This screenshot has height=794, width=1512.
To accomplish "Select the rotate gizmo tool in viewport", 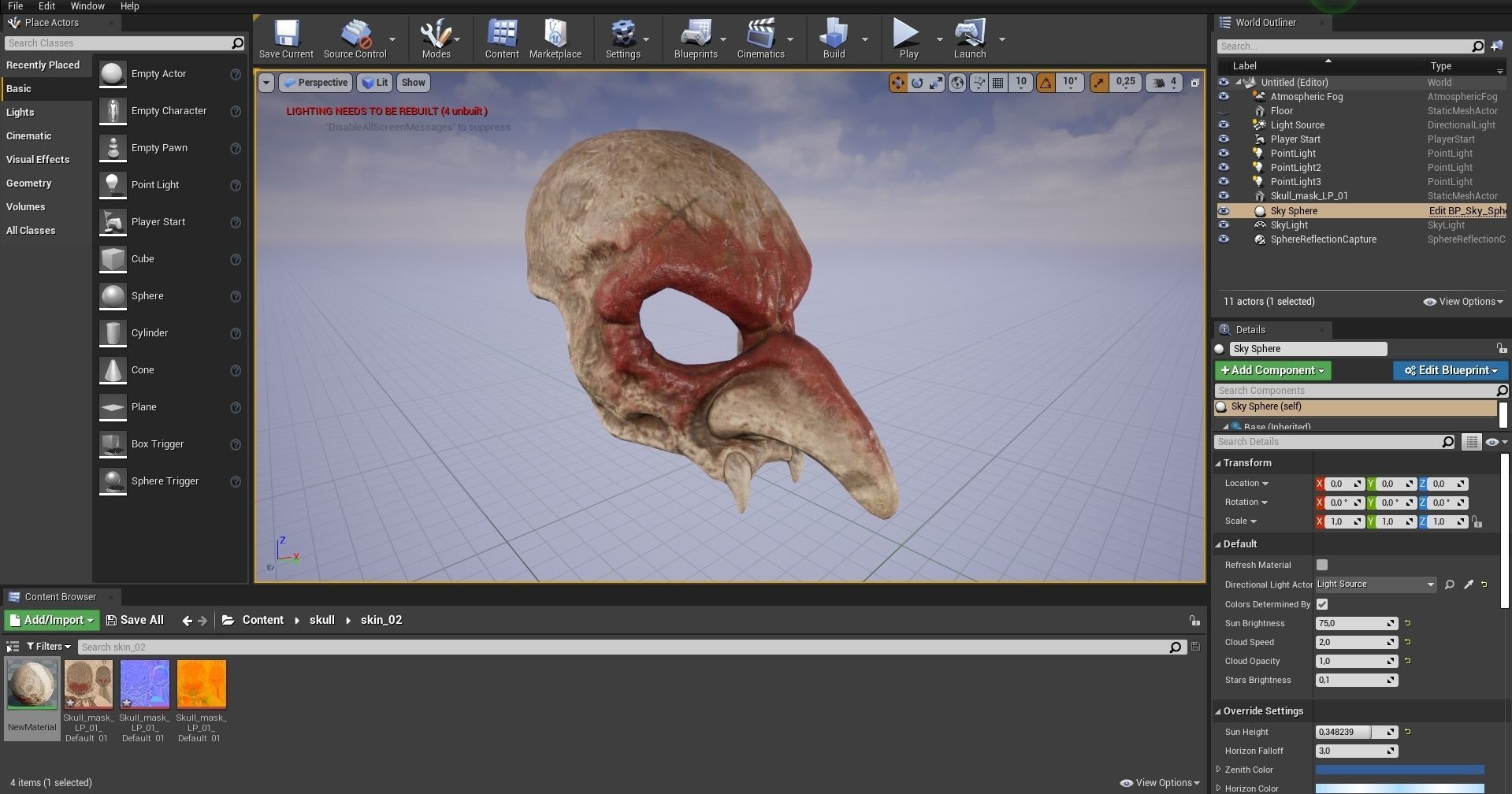I will tap(917, 83).
